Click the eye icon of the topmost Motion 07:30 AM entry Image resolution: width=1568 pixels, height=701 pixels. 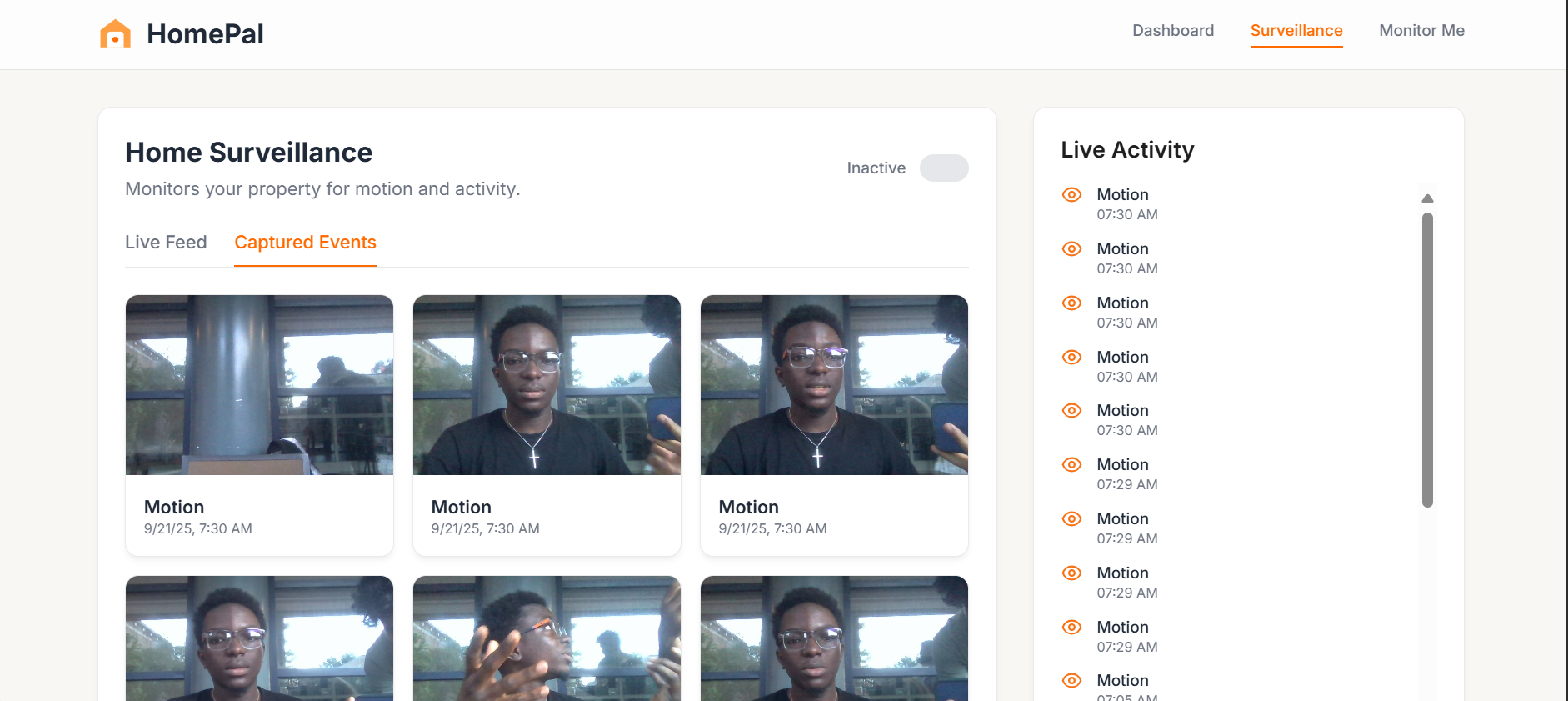click(1071, 194)
